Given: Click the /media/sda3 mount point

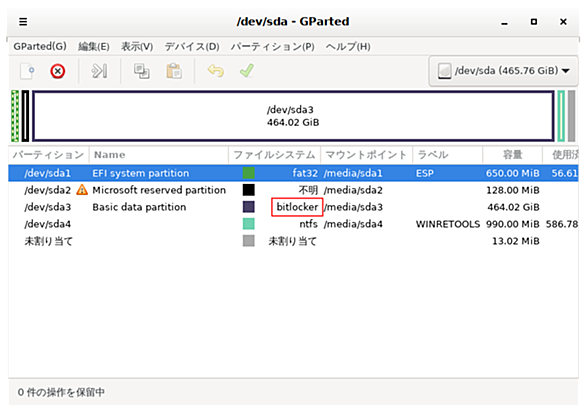Looking at the screenshot, I should point(353,207).
